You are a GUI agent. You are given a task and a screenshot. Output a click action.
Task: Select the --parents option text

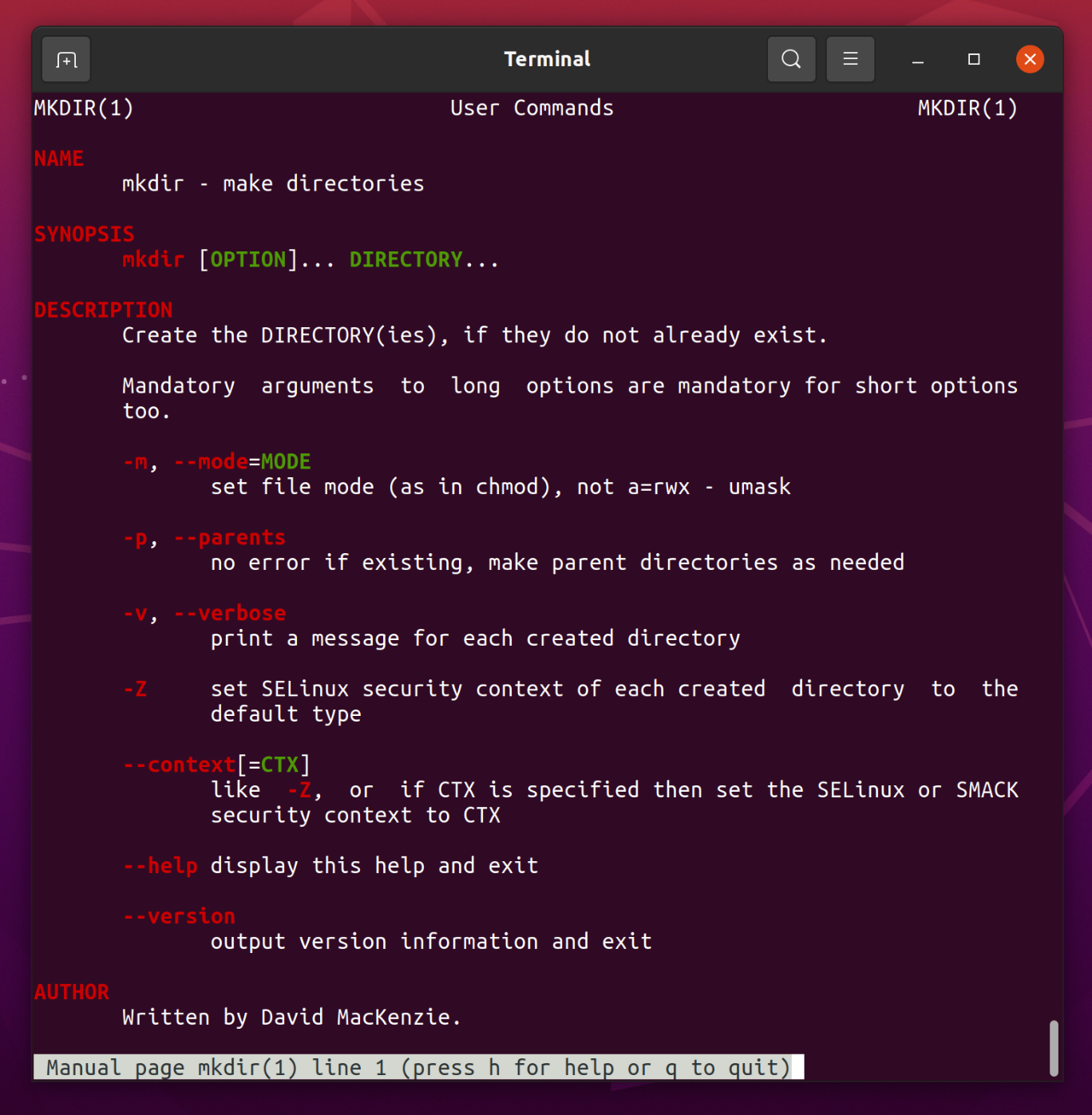point(229,537)
